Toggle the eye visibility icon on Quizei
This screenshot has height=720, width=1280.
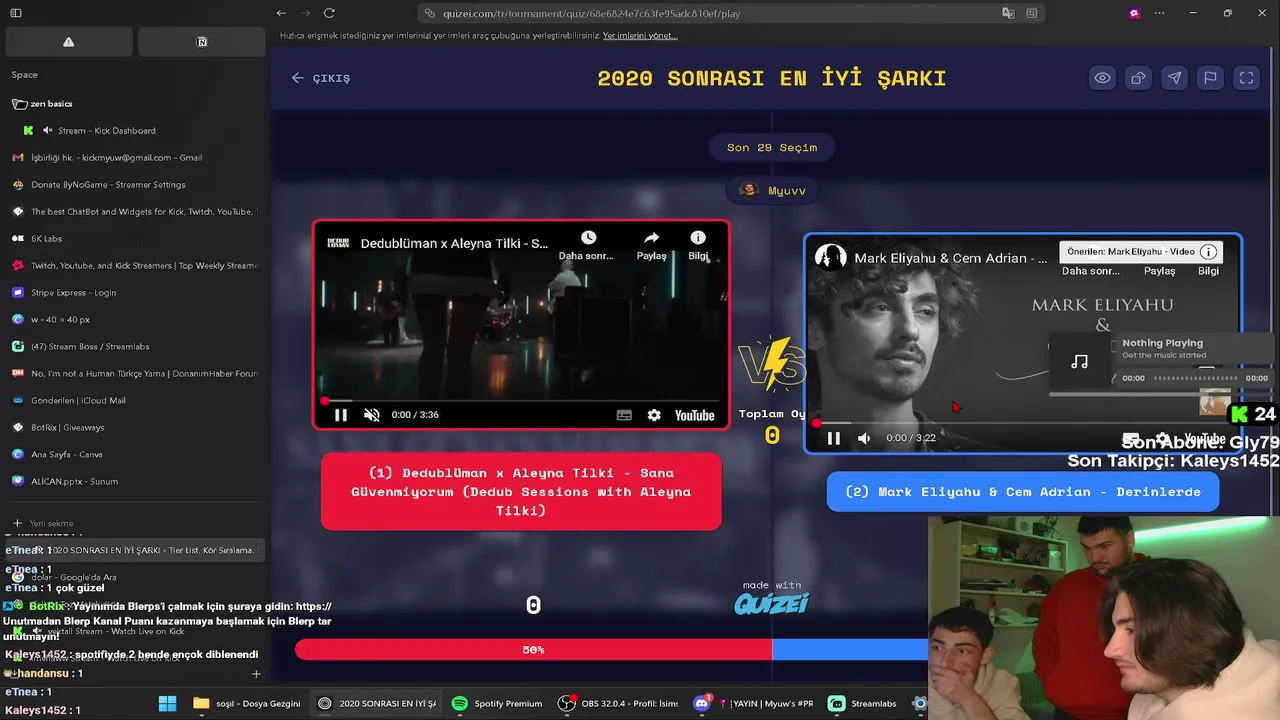(1102, 78)
